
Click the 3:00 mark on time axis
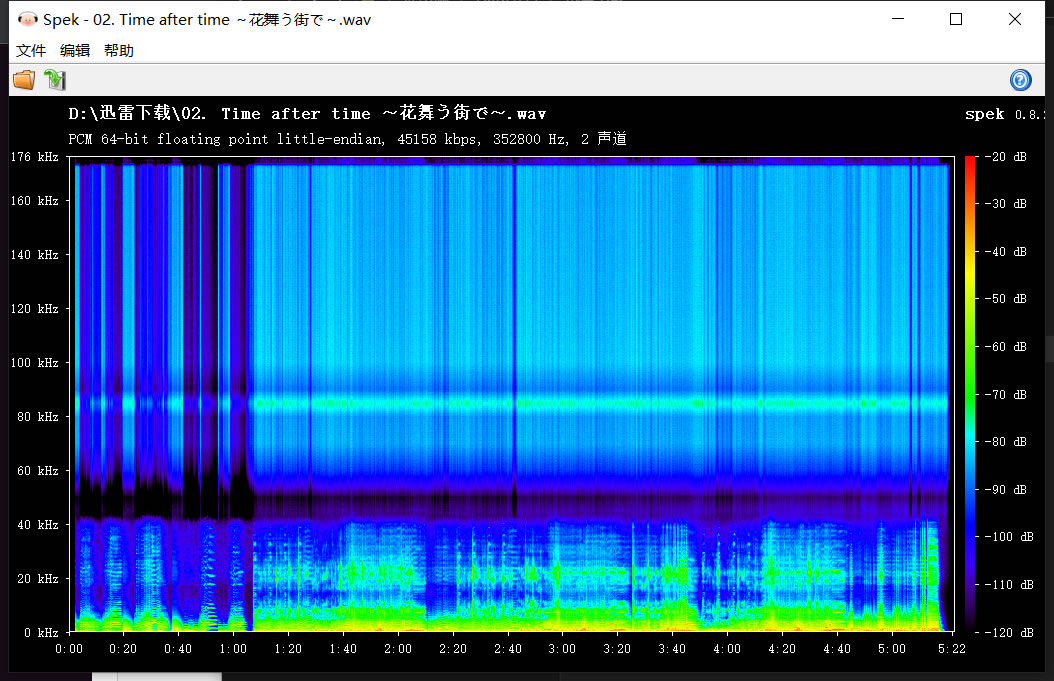pos(562,648)
